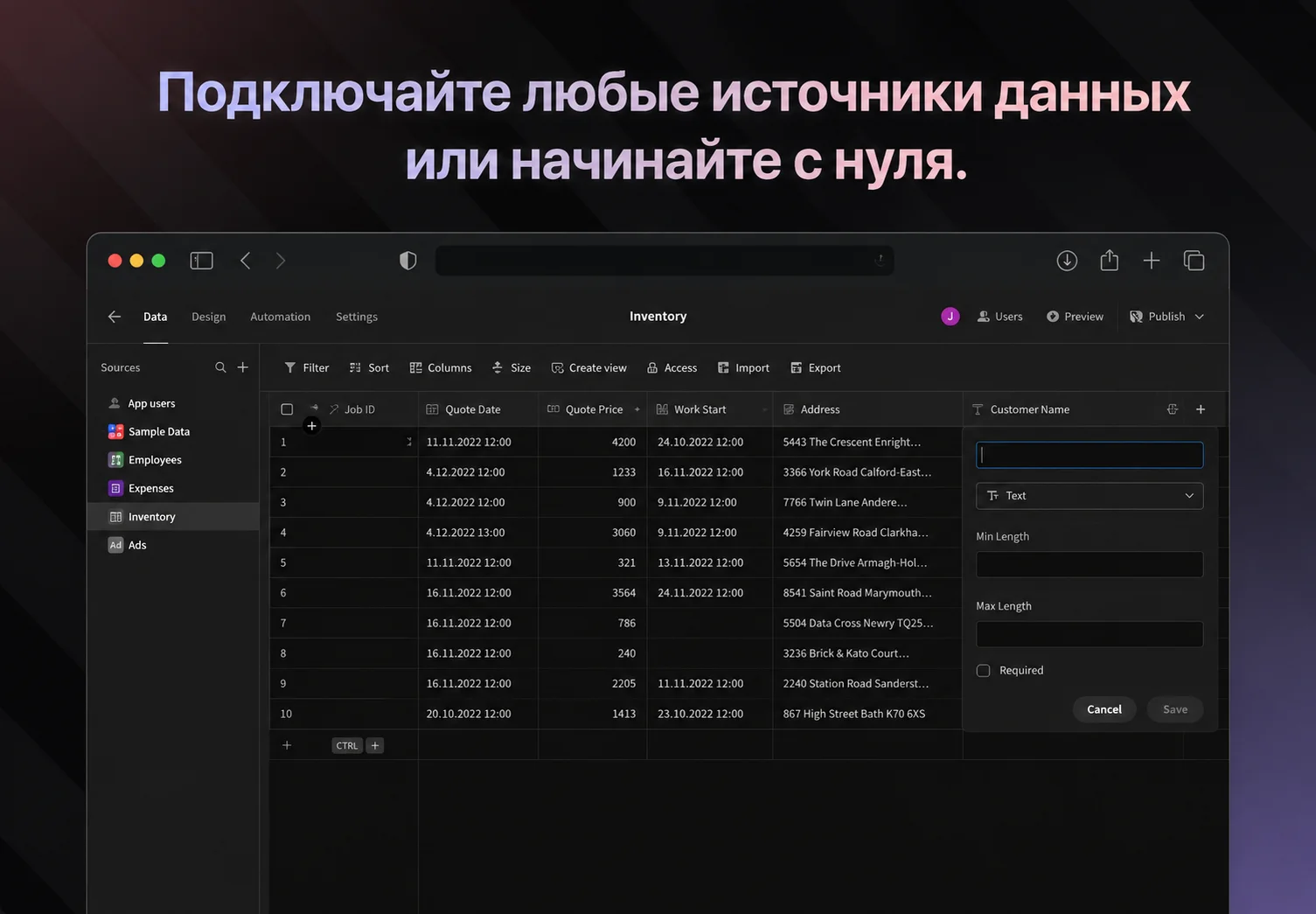This screenshot has height=914, width=1316.
Task: Click plus button next to CTRL
Action: [375, 745]
